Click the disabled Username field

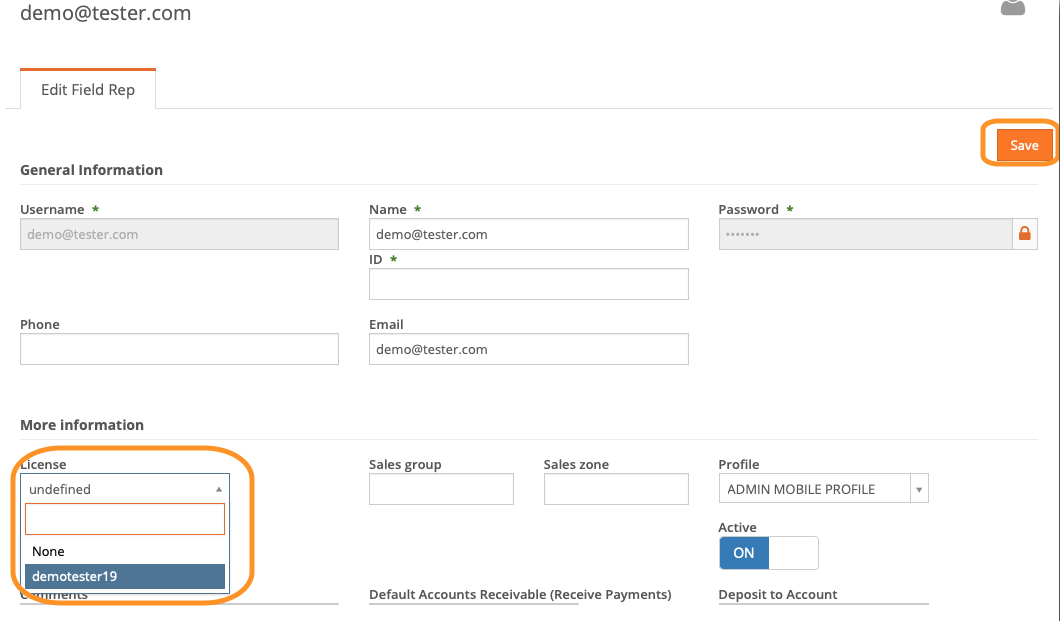click(179, 234)
